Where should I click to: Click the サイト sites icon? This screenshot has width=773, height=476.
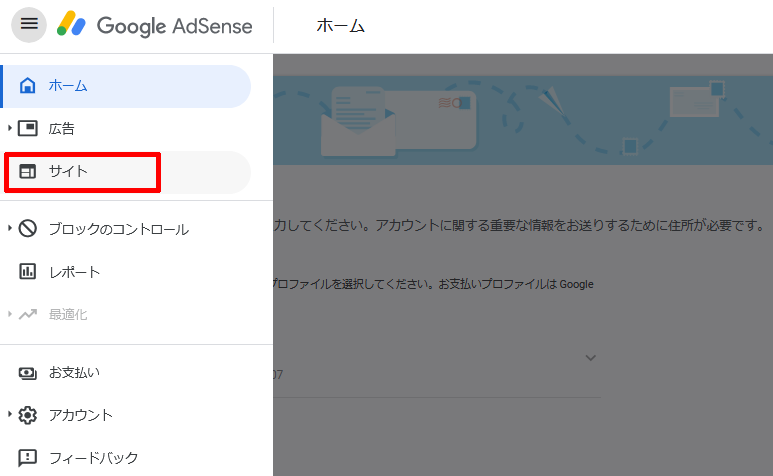(x=28, y=171)
